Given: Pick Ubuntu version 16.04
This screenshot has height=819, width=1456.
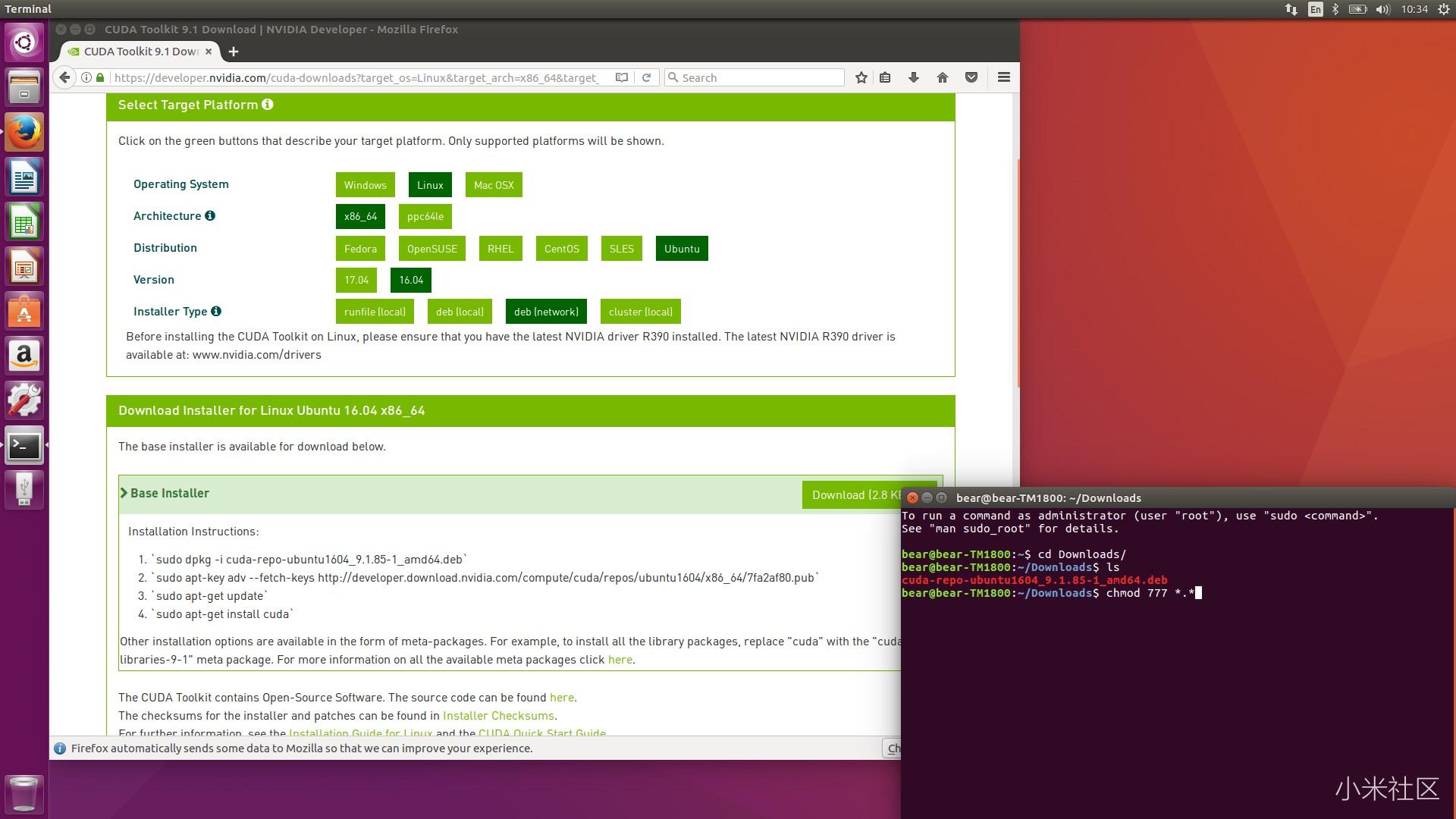Looking at the screenshot, I should click(x=411, y=280).
